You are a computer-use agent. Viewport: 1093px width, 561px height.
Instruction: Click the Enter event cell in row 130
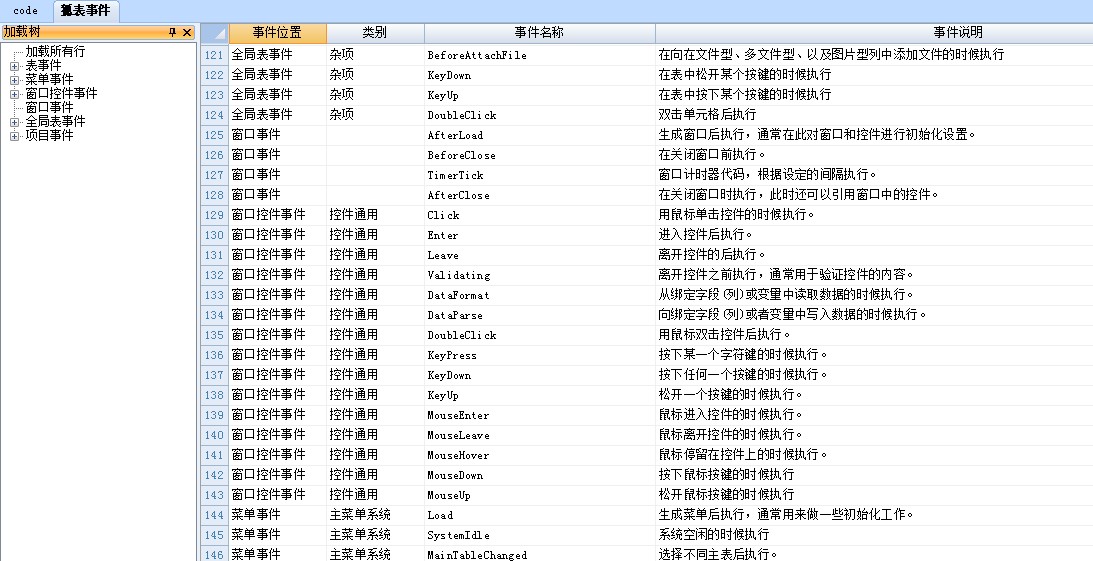pos(540,235)
